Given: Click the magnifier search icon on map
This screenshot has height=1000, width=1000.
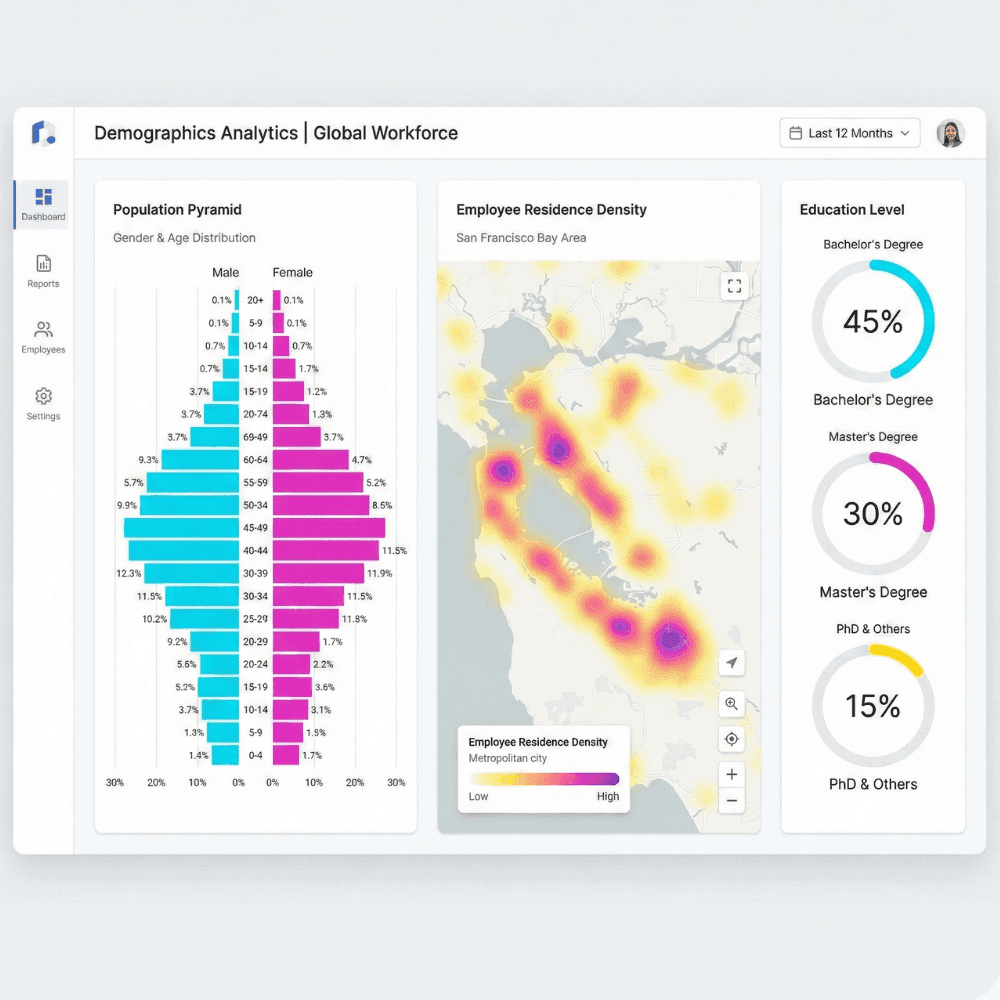Looking at the screenshot, I should [732, 704].
